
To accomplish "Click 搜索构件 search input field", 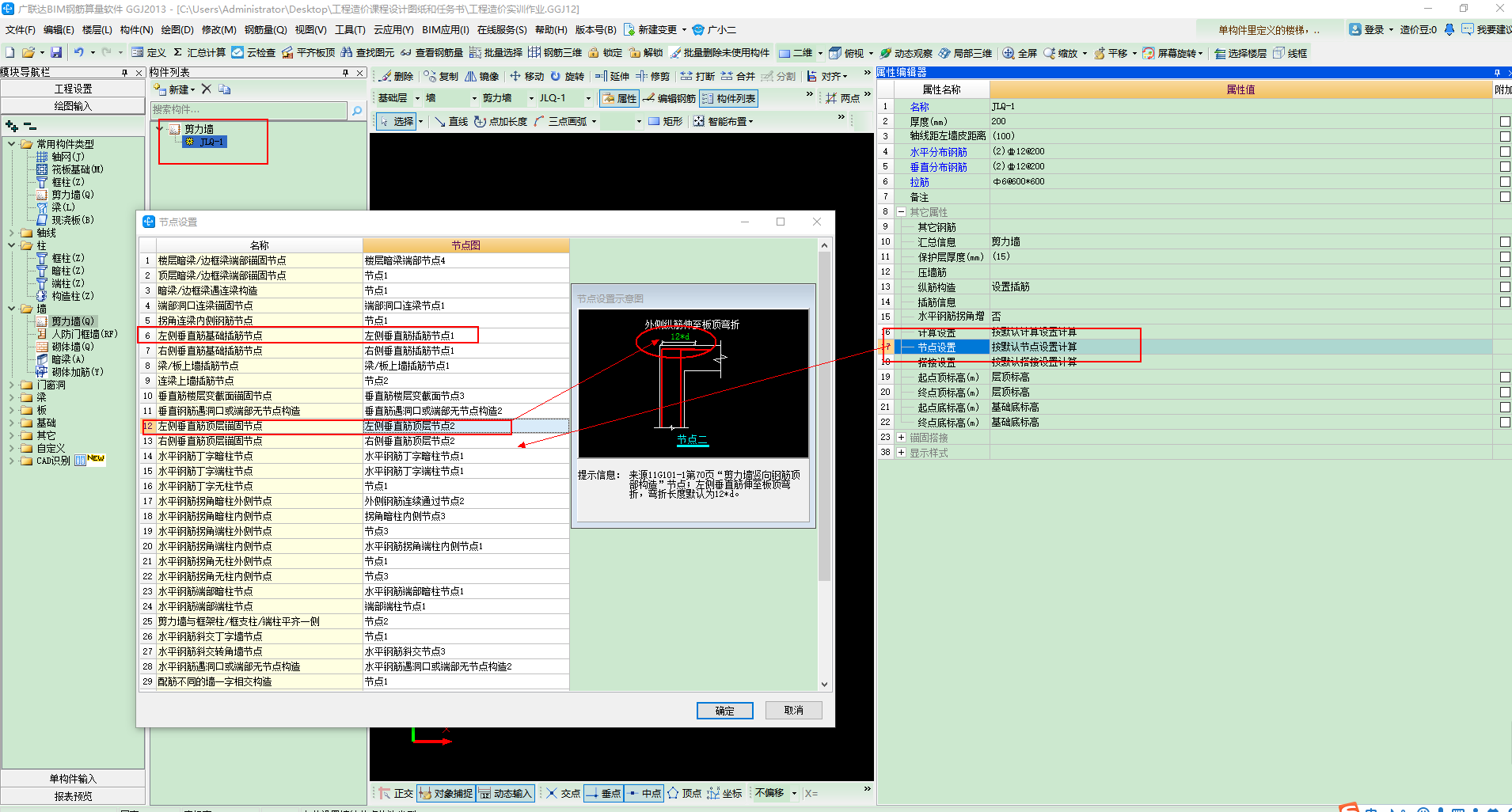I will (x=249, y=110).
